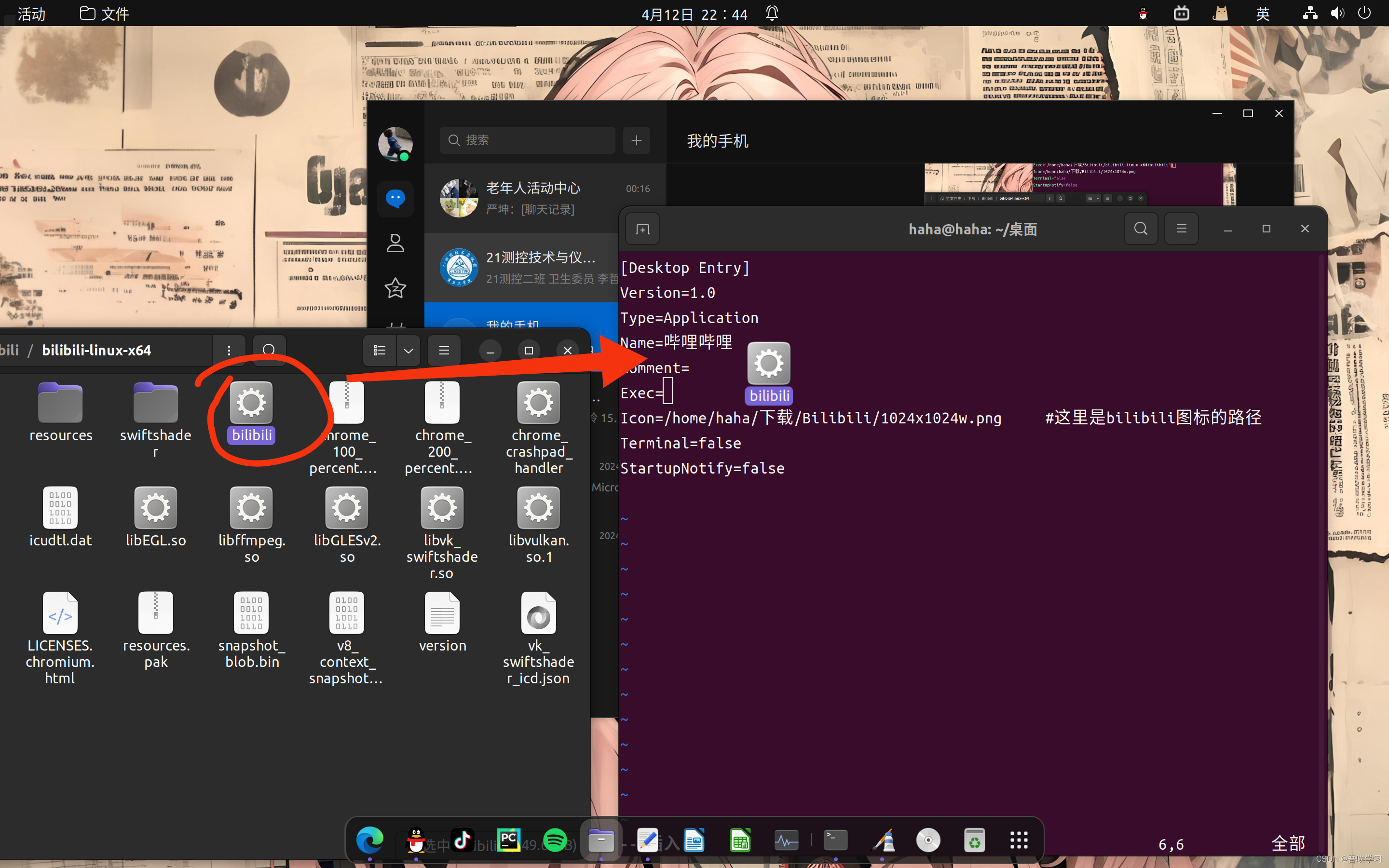Open LibreOffice Calc from the dock
This screenshot has width=1389, height=868.
click(x=740, y=841)
